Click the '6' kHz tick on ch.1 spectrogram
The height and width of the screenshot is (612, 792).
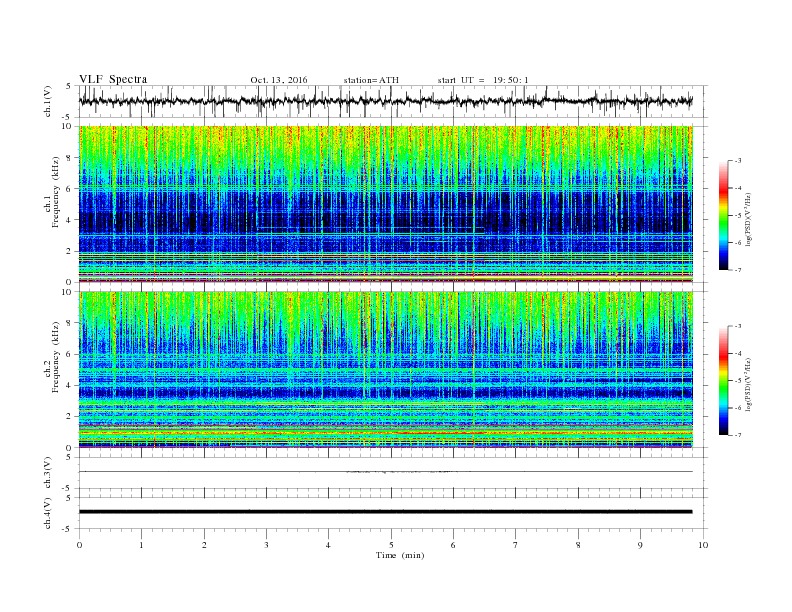(x=70, y=189)
